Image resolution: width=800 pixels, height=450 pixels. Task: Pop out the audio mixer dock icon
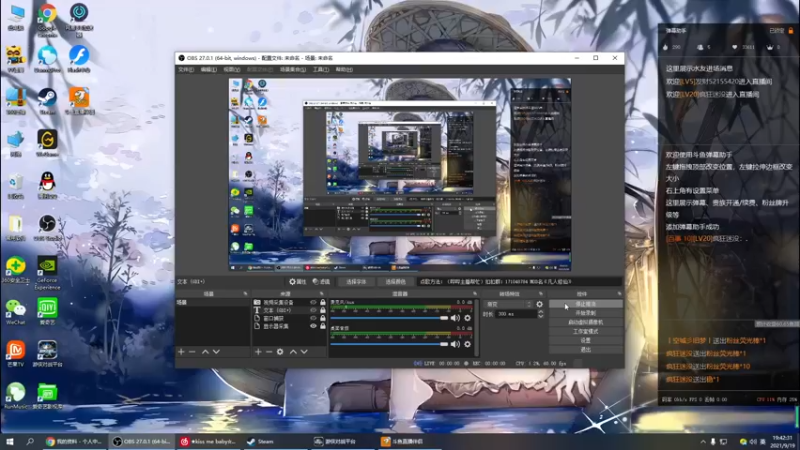(475, 294)
